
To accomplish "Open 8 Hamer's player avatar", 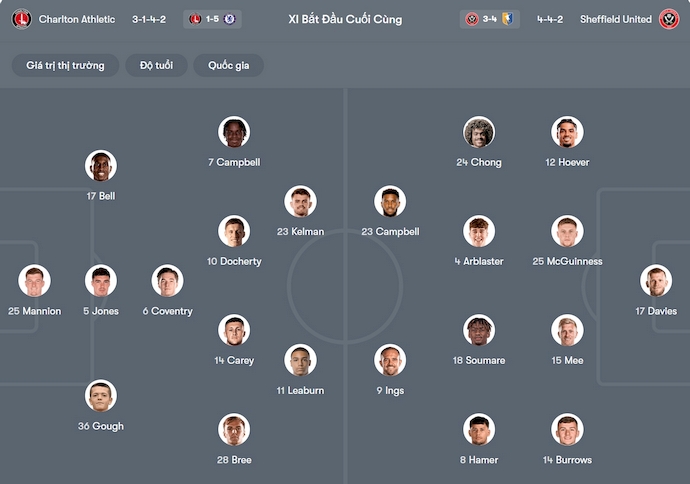I will tap(479, 430).
